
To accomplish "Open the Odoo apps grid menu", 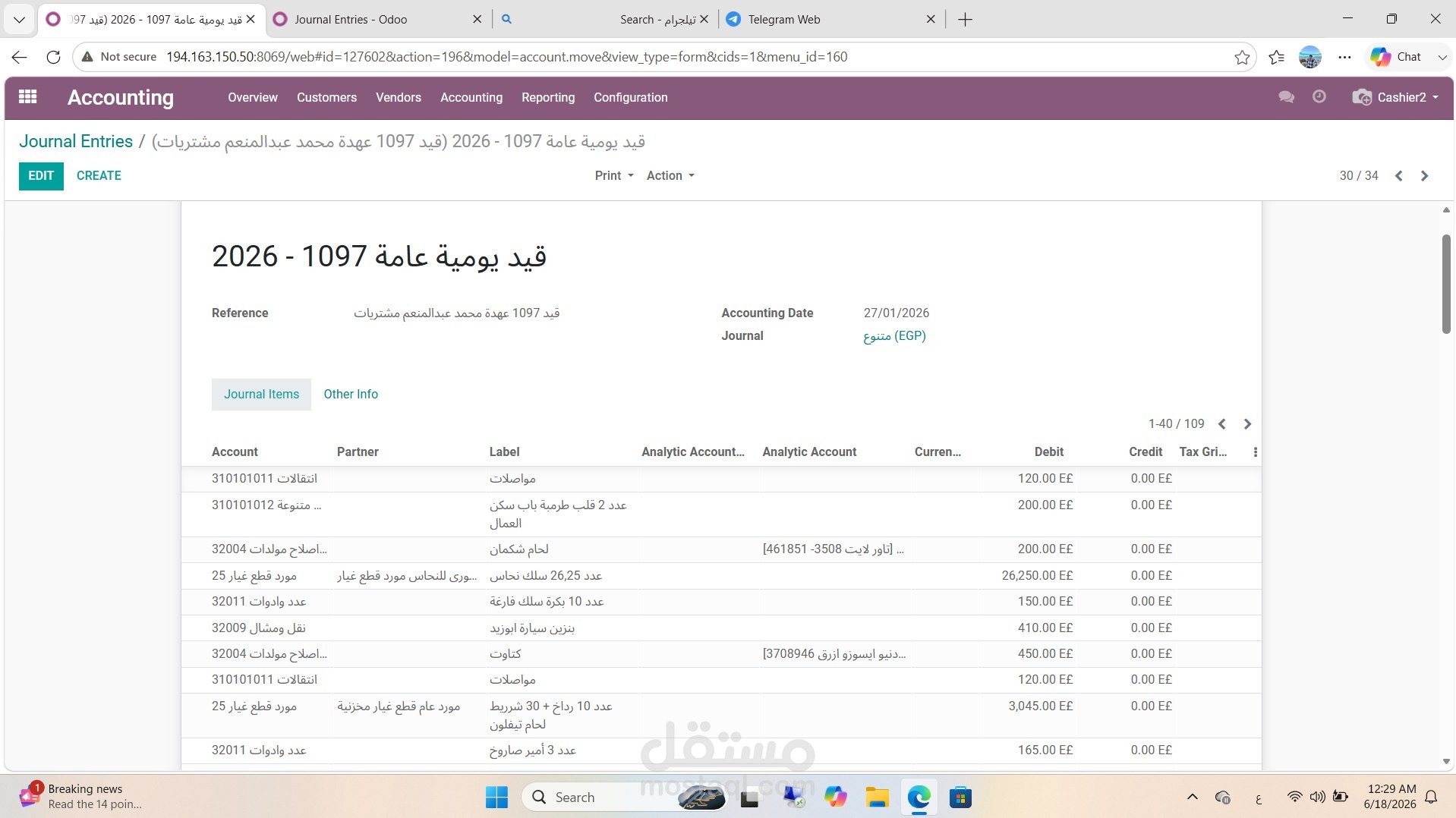I will [28, 97].
